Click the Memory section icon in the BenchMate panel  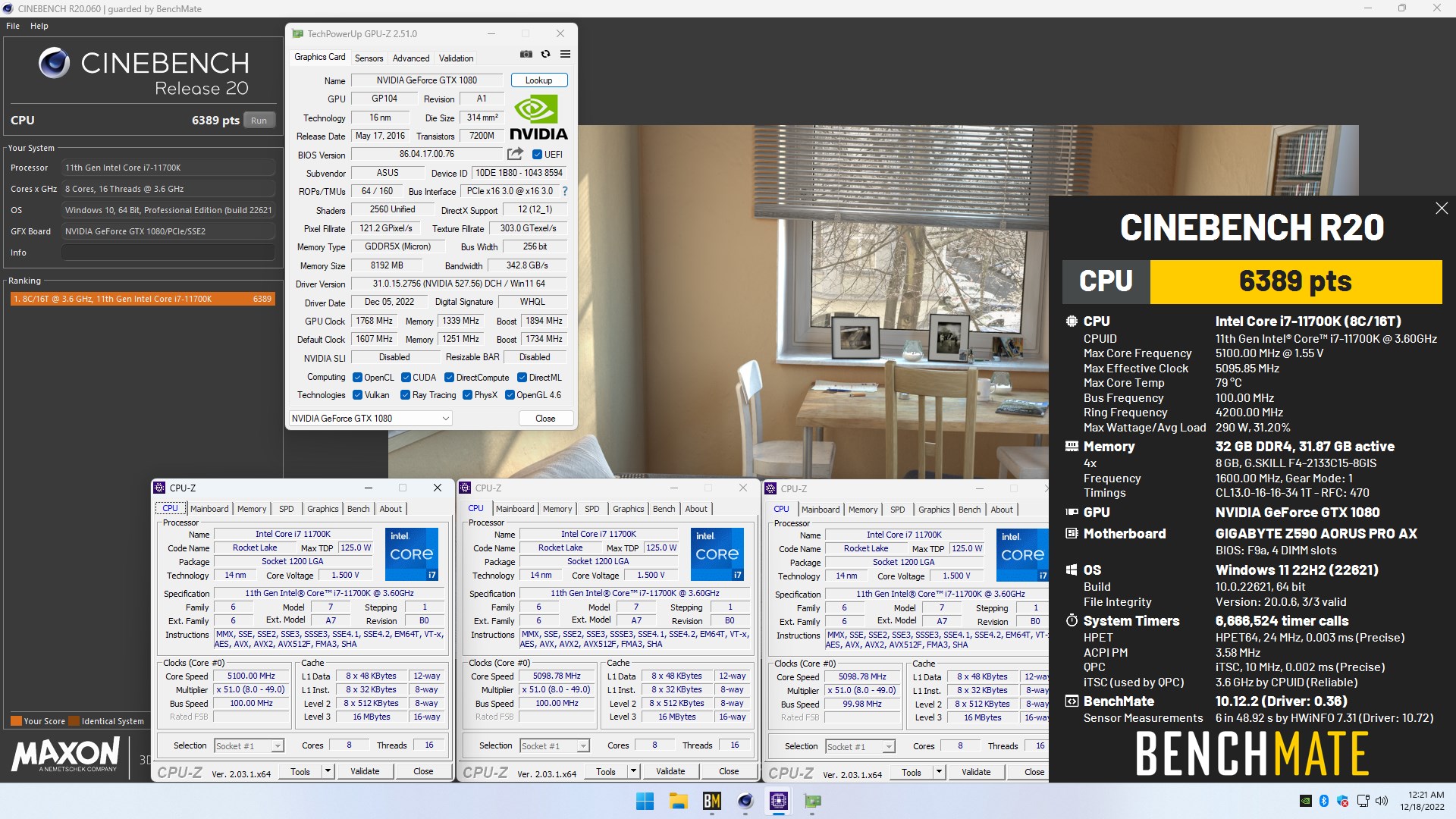click(x=1072, y=447)
